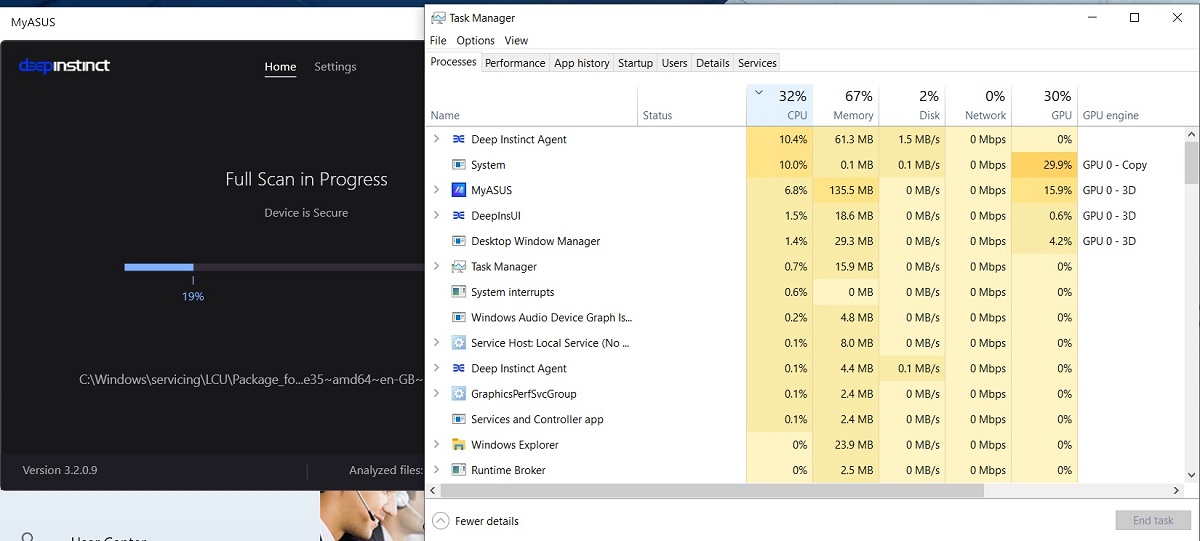The height and width of the screenshot is (541, 1200).
Task: Switch to the Performance tab
Action: tap(515, 63)
